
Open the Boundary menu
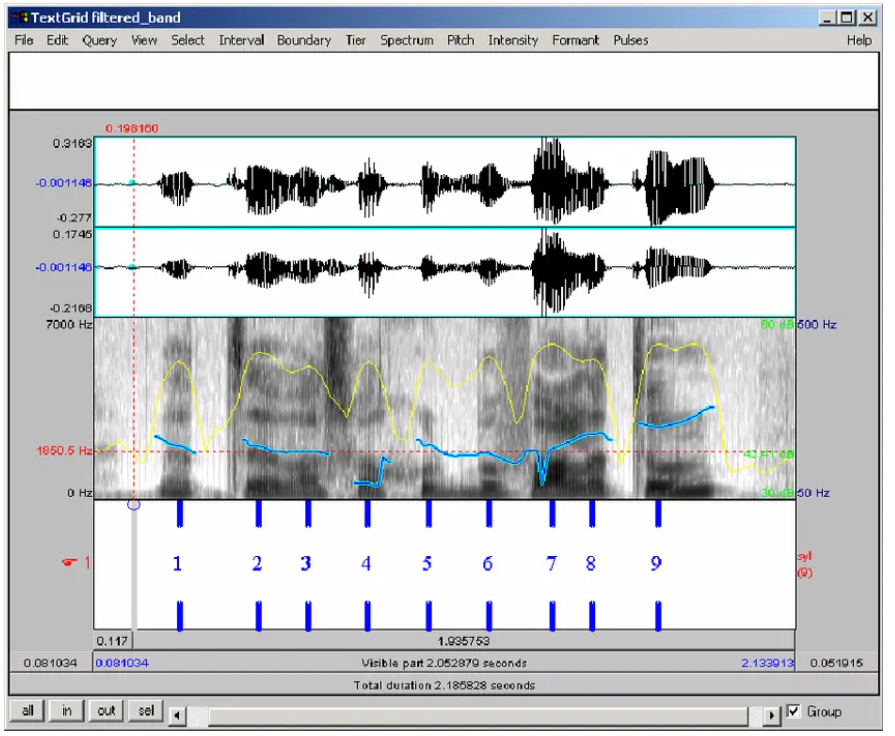click(303, 40)
